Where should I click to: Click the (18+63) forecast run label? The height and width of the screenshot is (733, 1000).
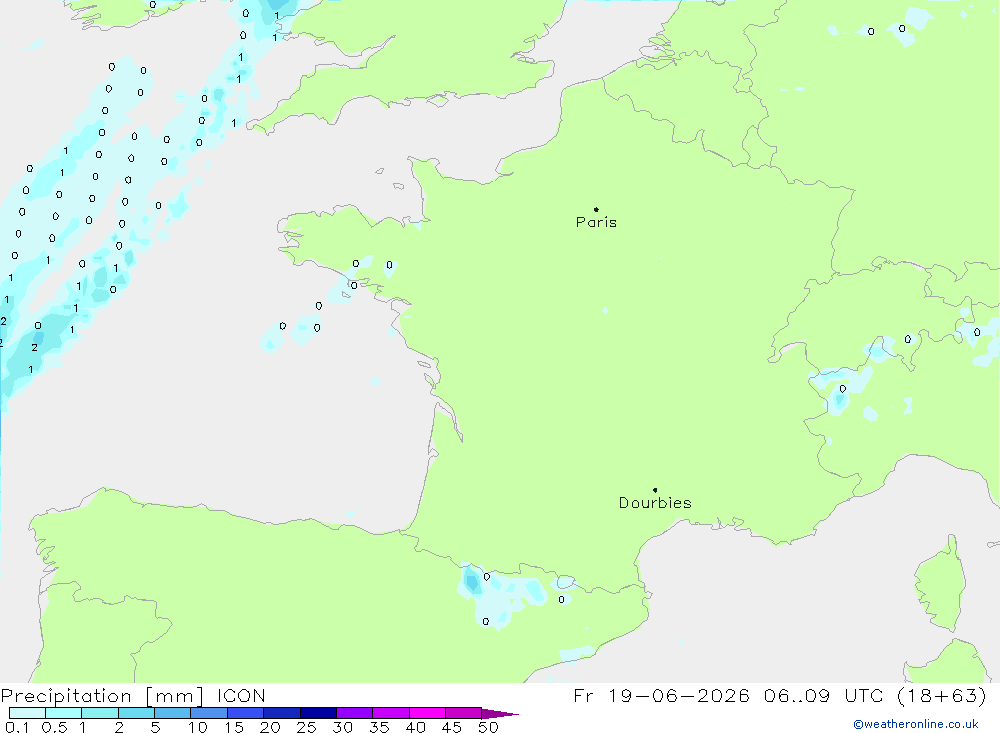click(941, 695)
